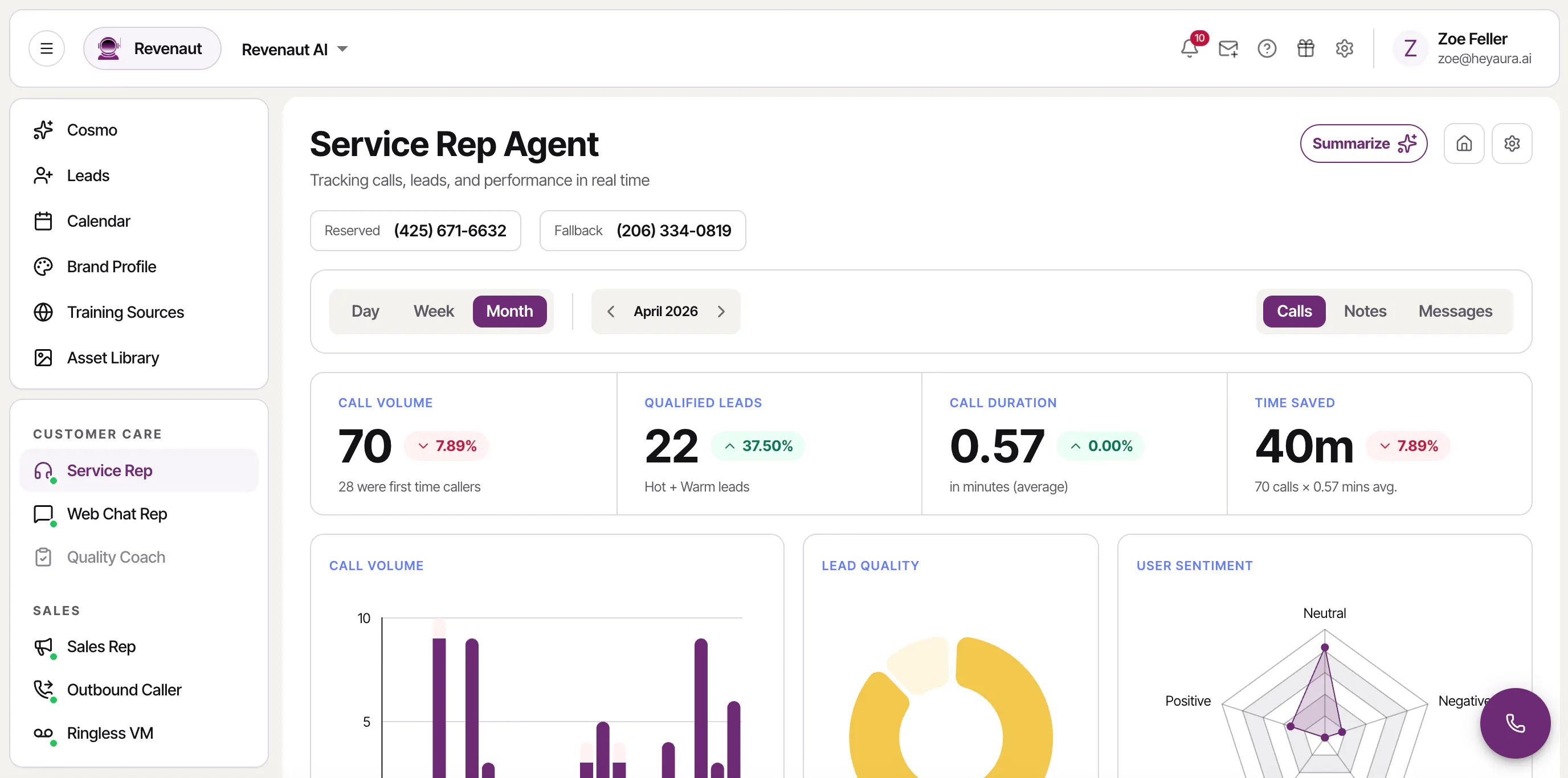
Task: Click the 0.00% change badge
Action: click(1101, 446)
